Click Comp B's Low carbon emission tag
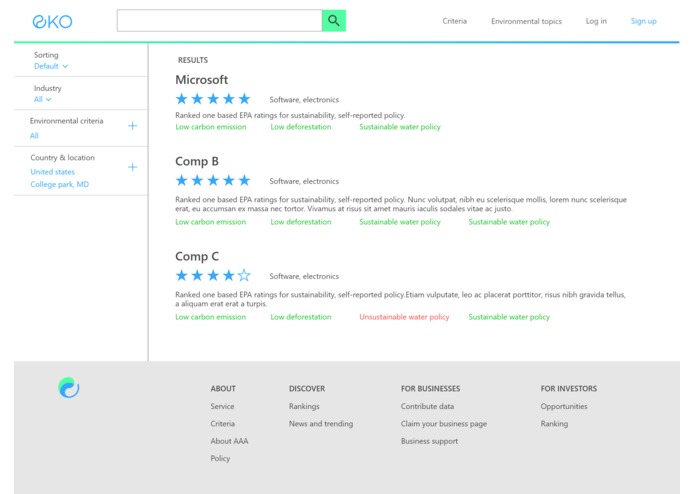Viewport: 695px width, 494px height. (x=211, y=222)
